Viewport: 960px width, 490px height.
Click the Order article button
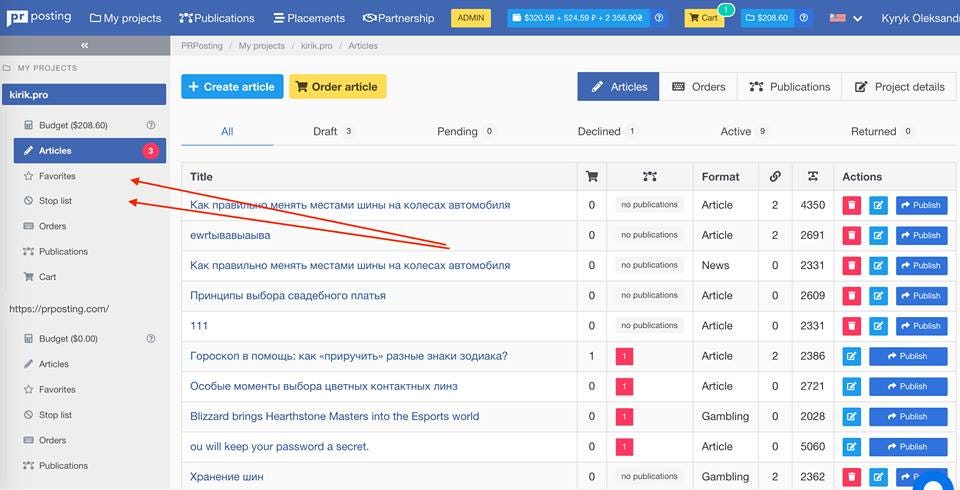pyautogui.click(x=337, y=86)
